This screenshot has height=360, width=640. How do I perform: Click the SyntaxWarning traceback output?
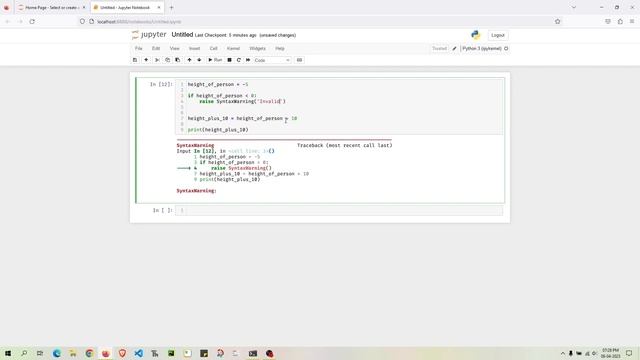pos(284,168)
